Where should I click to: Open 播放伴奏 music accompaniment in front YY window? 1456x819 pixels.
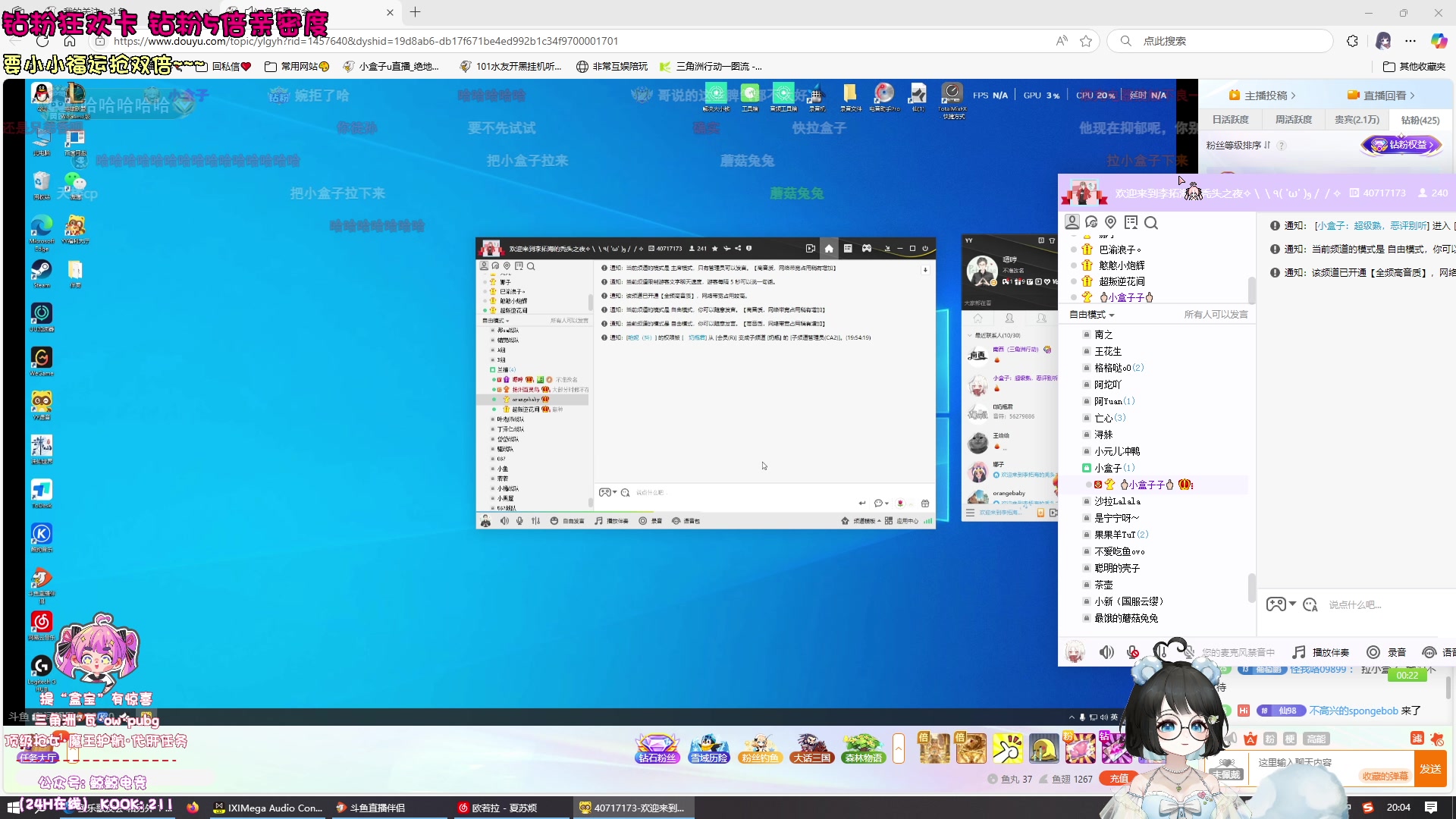1321,652
